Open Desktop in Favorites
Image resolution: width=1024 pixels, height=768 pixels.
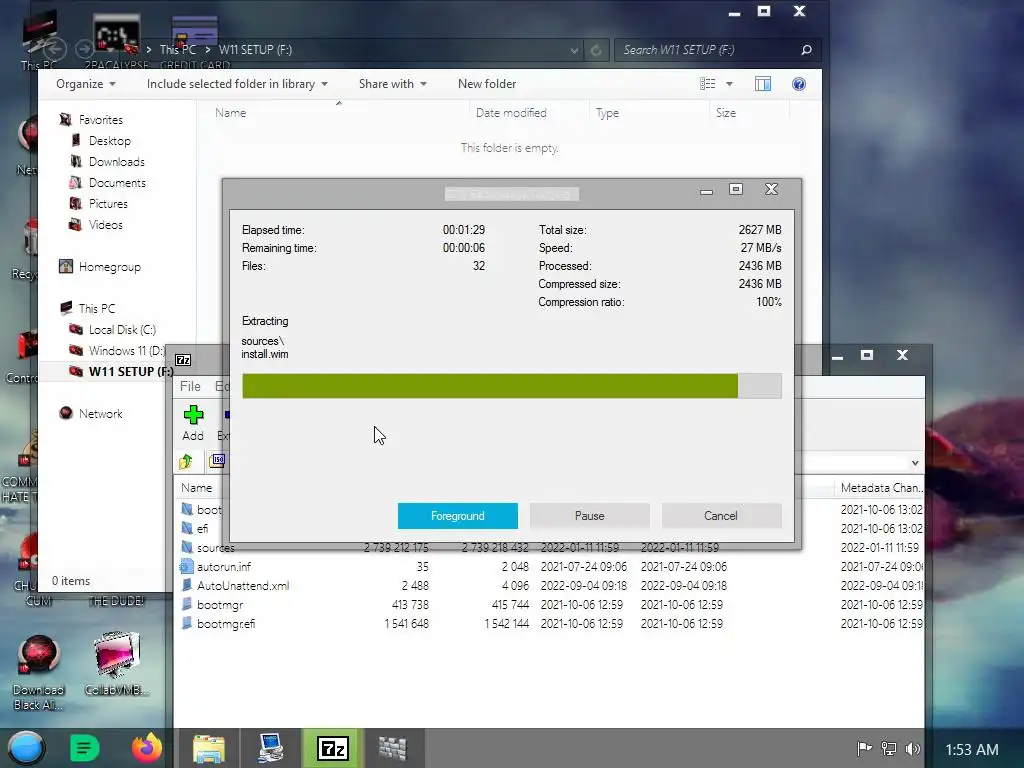[110, 140]
